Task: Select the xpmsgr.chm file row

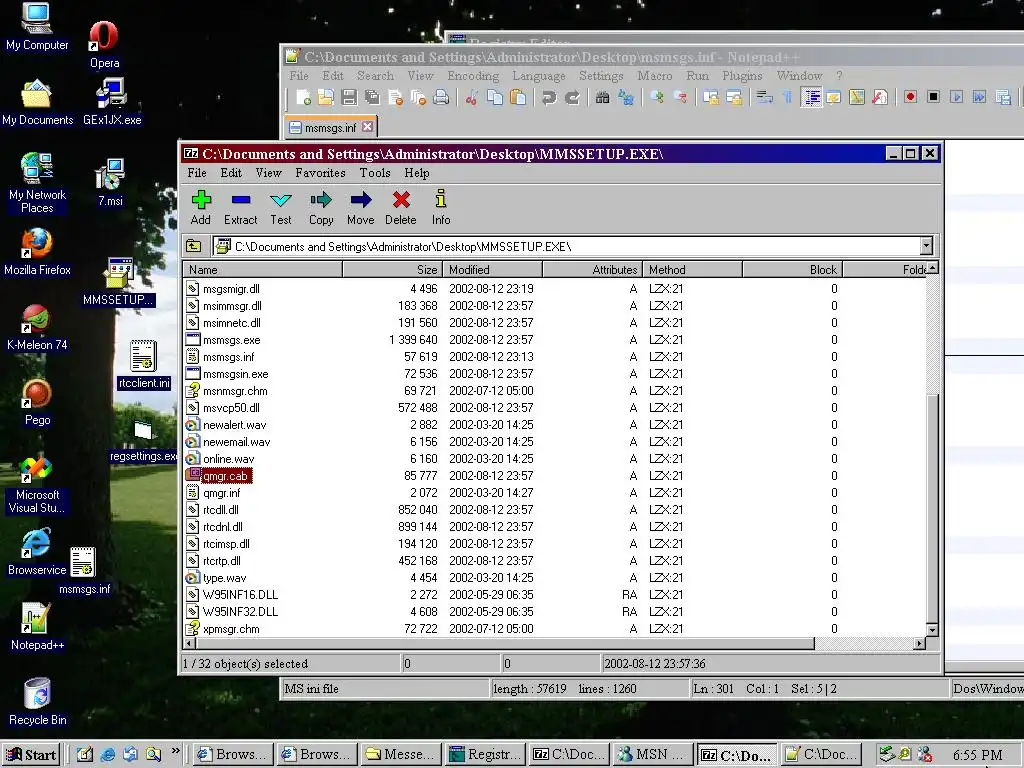Action: pyautogui.click(x=555, y=629)
